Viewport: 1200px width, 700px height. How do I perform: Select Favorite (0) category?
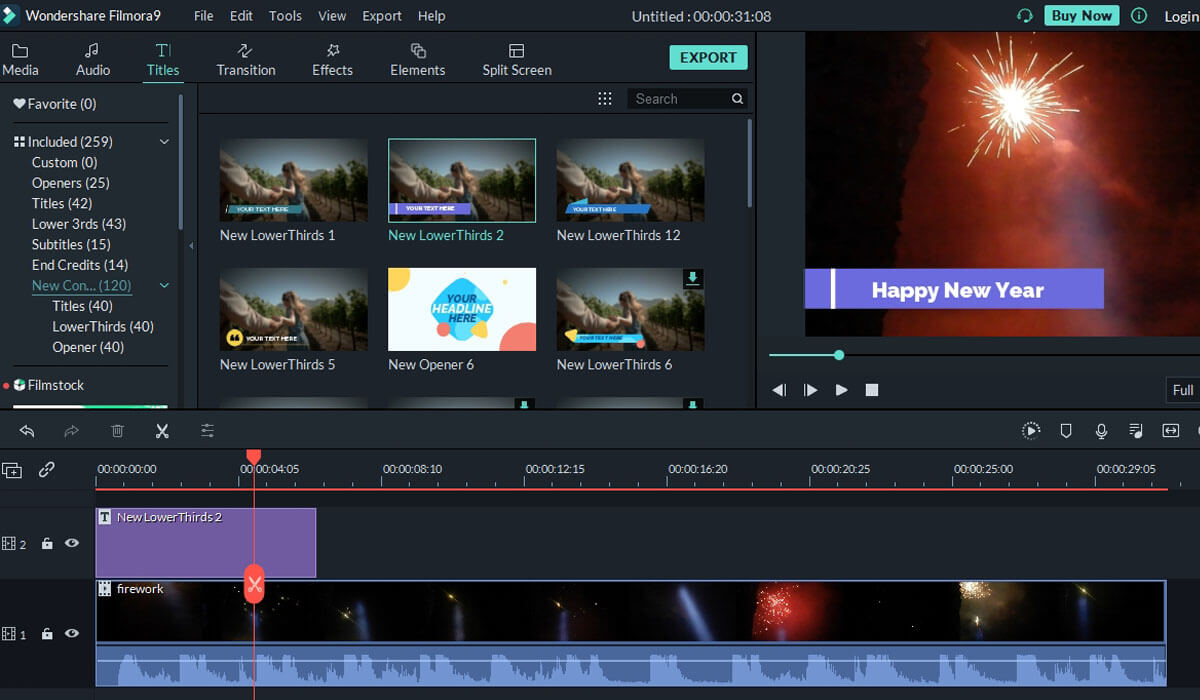pyautogui.click(x=55, y=104)
